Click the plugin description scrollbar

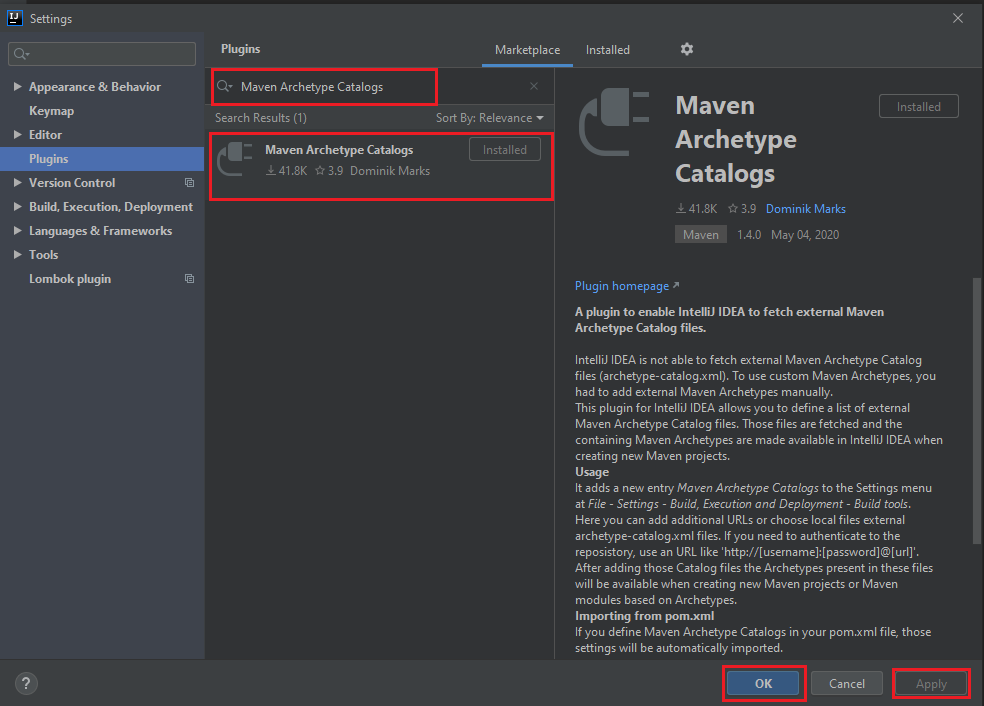point(976,411)
